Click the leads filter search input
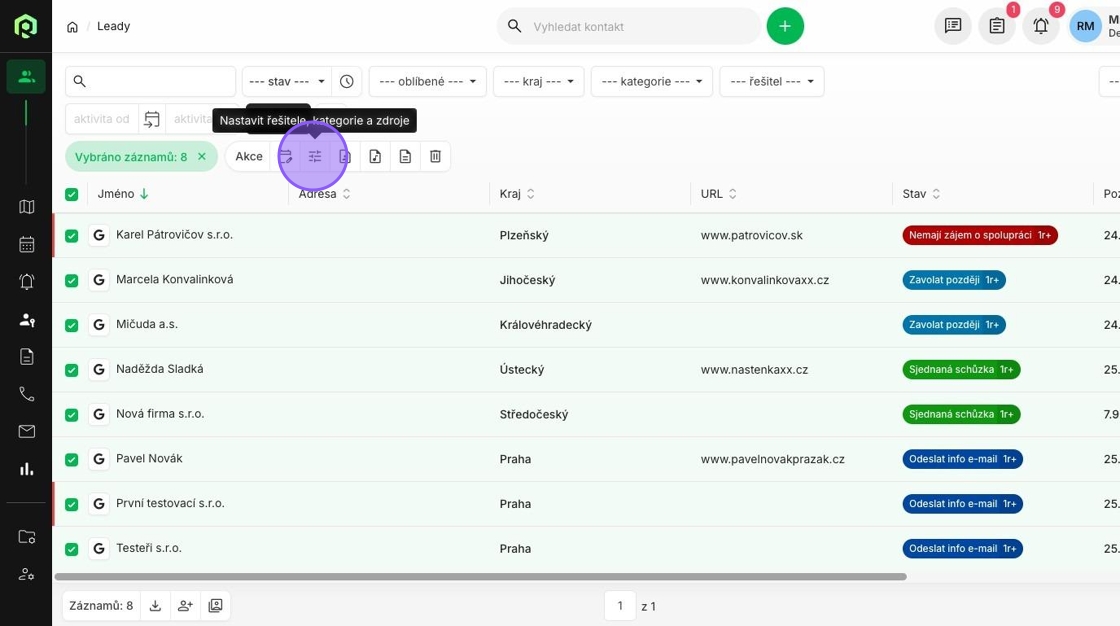Viewport: 1120px width, 626px height. (150, 81)
